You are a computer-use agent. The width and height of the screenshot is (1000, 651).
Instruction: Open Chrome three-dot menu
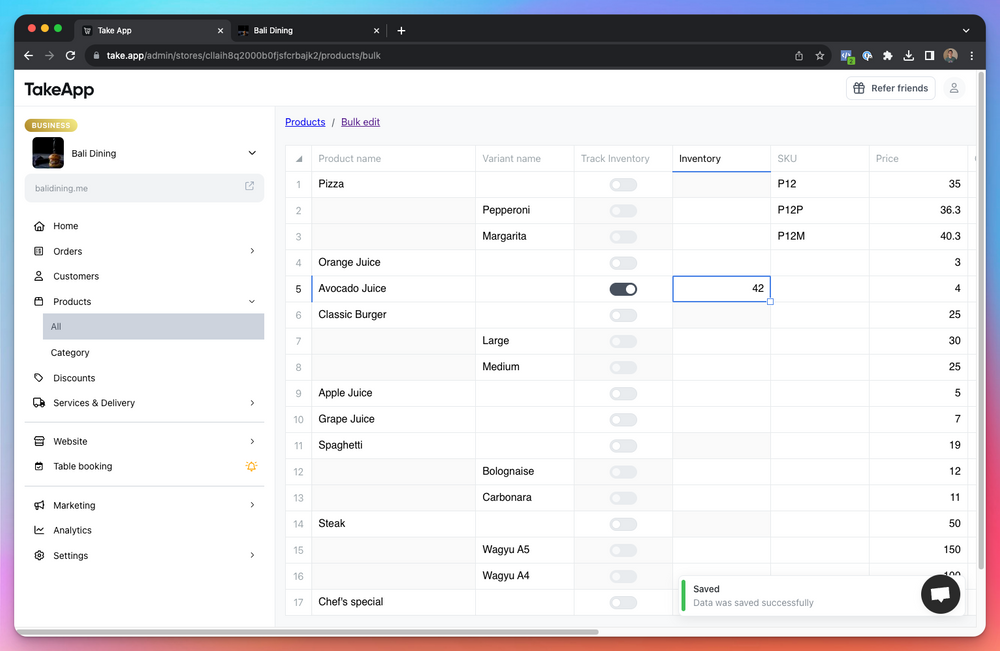[971, 55]
